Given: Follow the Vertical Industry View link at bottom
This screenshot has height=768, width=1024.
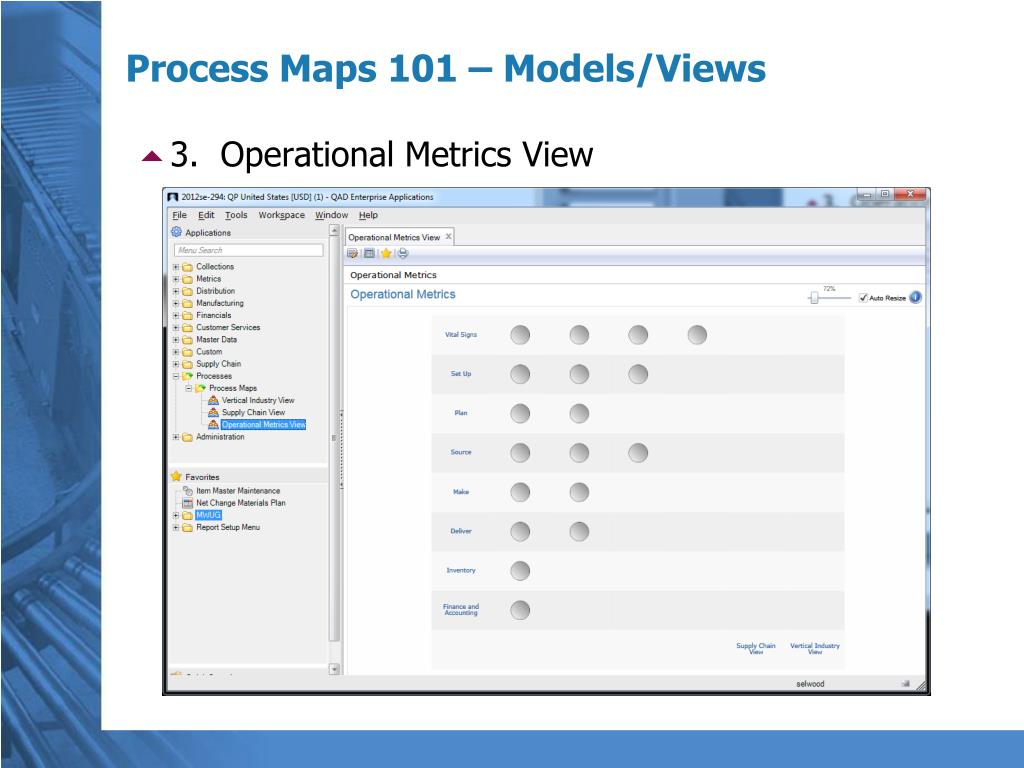Looking at the screenshot, I should pos(815,648).
